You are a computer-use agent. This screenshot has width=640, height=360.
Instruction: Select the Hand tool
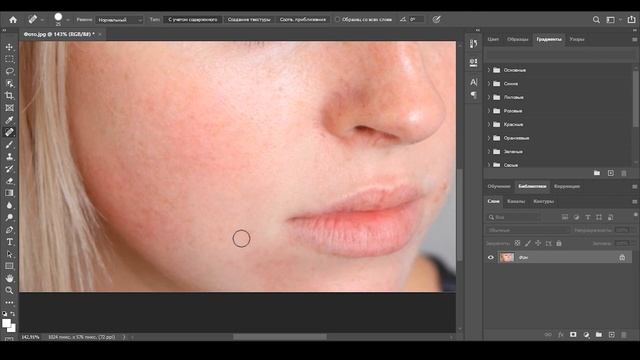pos(9,278)
